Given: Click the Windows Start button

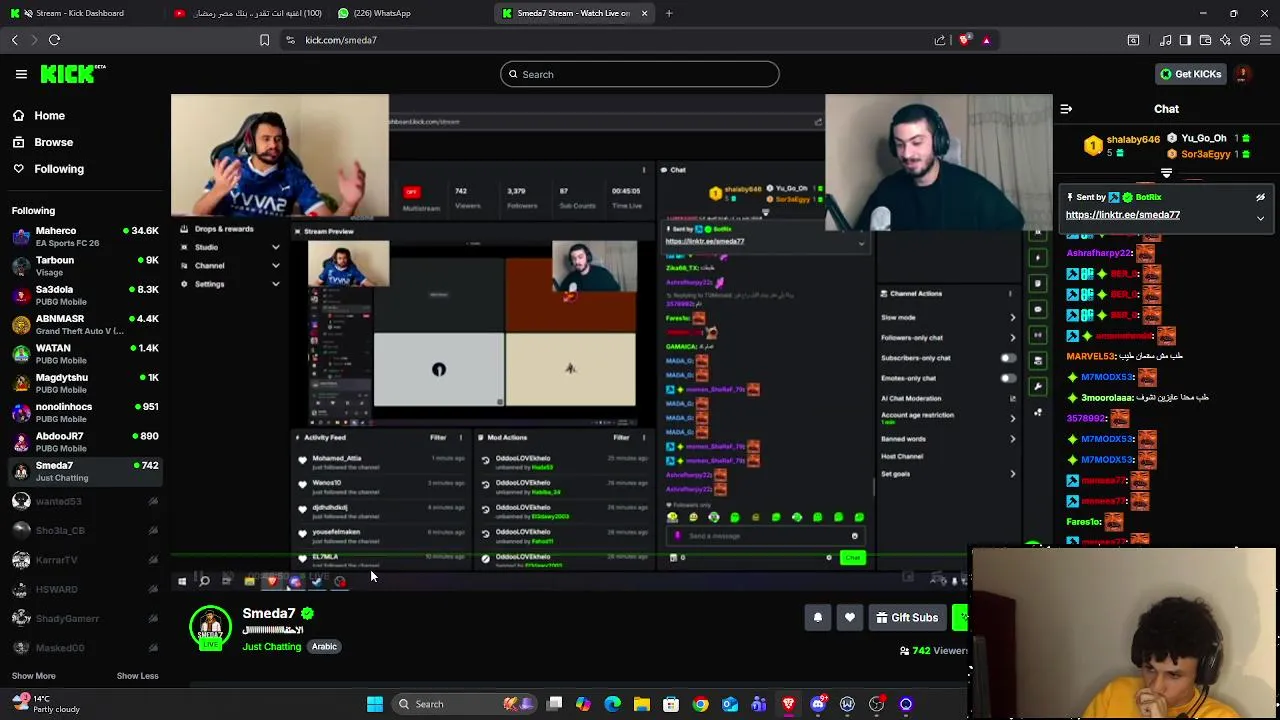Looking at the screenshot, I should [375, 704].
